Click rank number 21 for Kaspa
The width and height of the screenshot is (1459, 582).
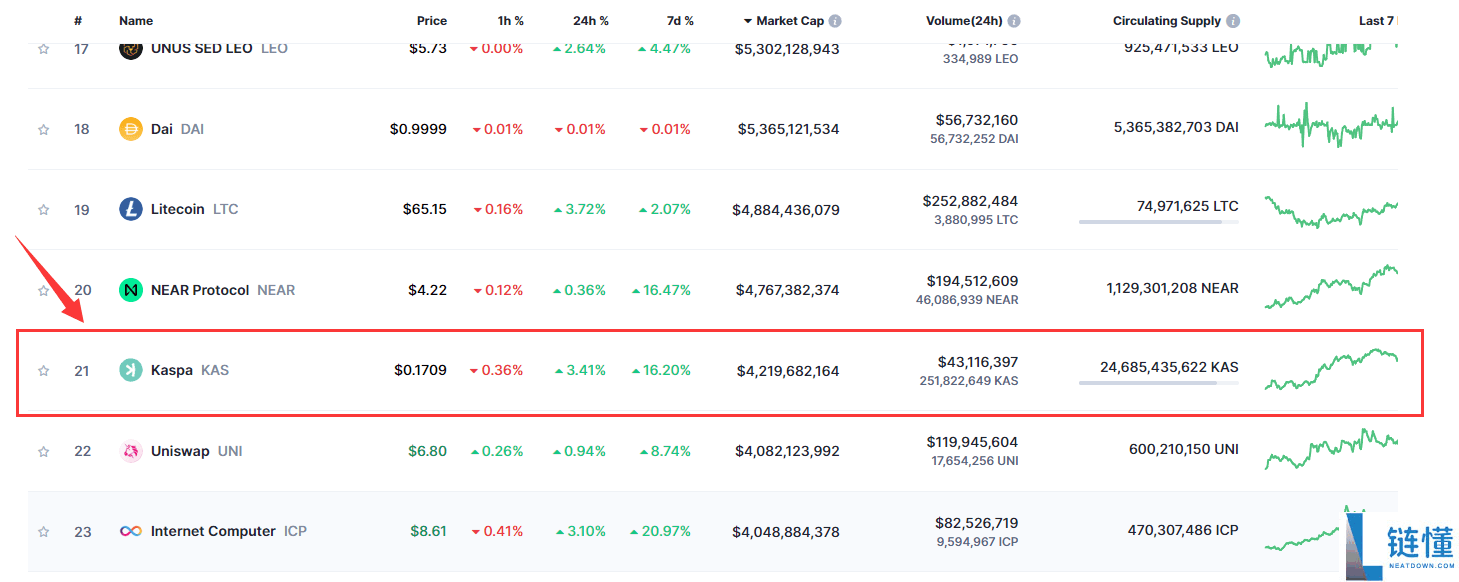pos(82,371)
